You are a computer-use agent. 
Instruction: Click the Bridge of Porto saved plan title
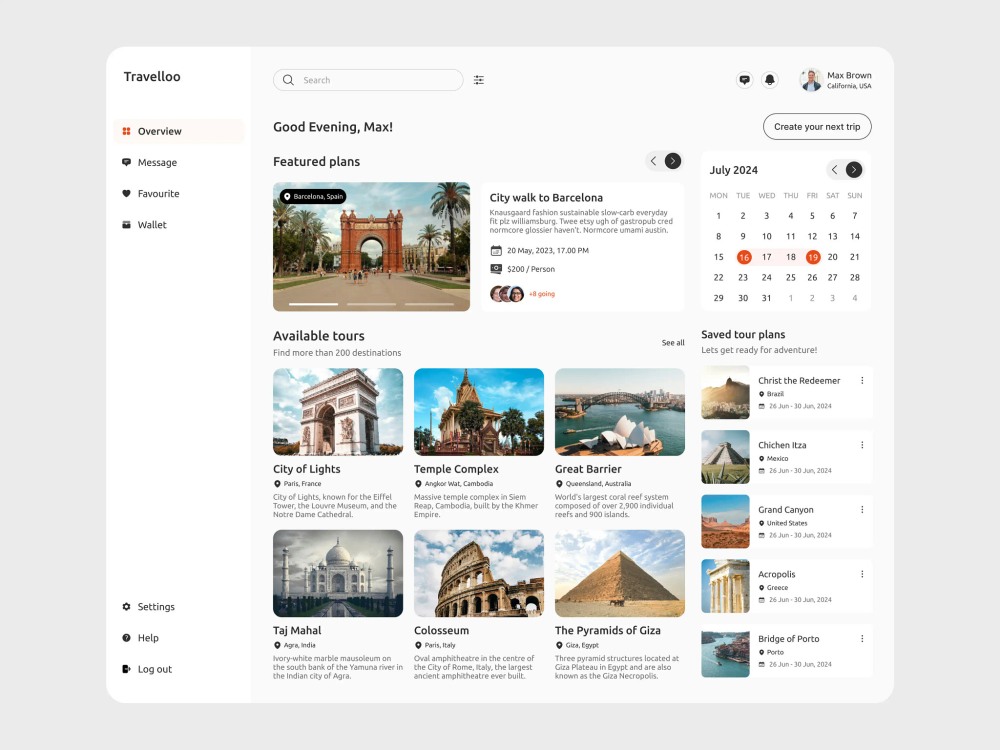[789, 638]
